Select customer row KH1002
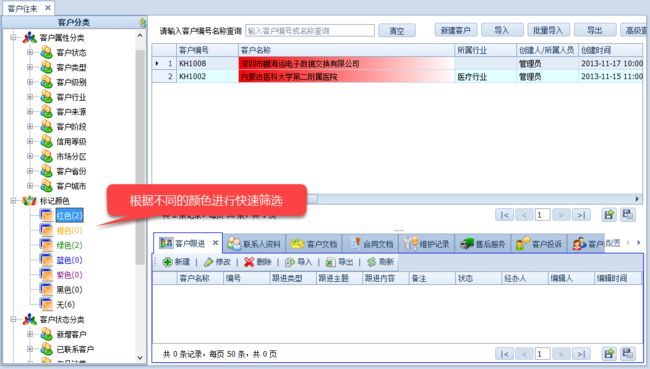Screen dimensions: 650x369 tap(397, 76)
